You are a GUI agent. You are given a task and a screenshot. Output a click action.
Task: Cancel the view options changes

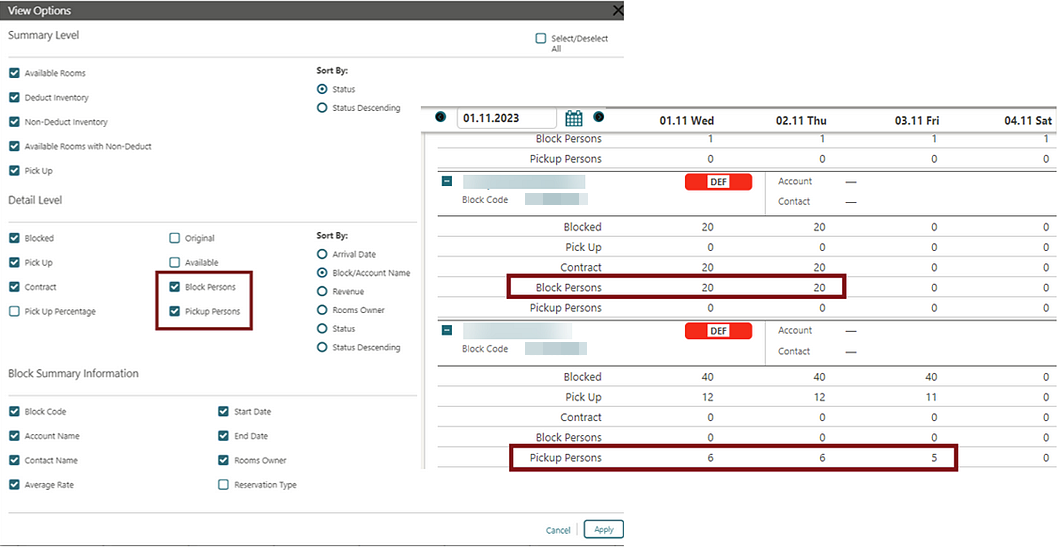558,530
